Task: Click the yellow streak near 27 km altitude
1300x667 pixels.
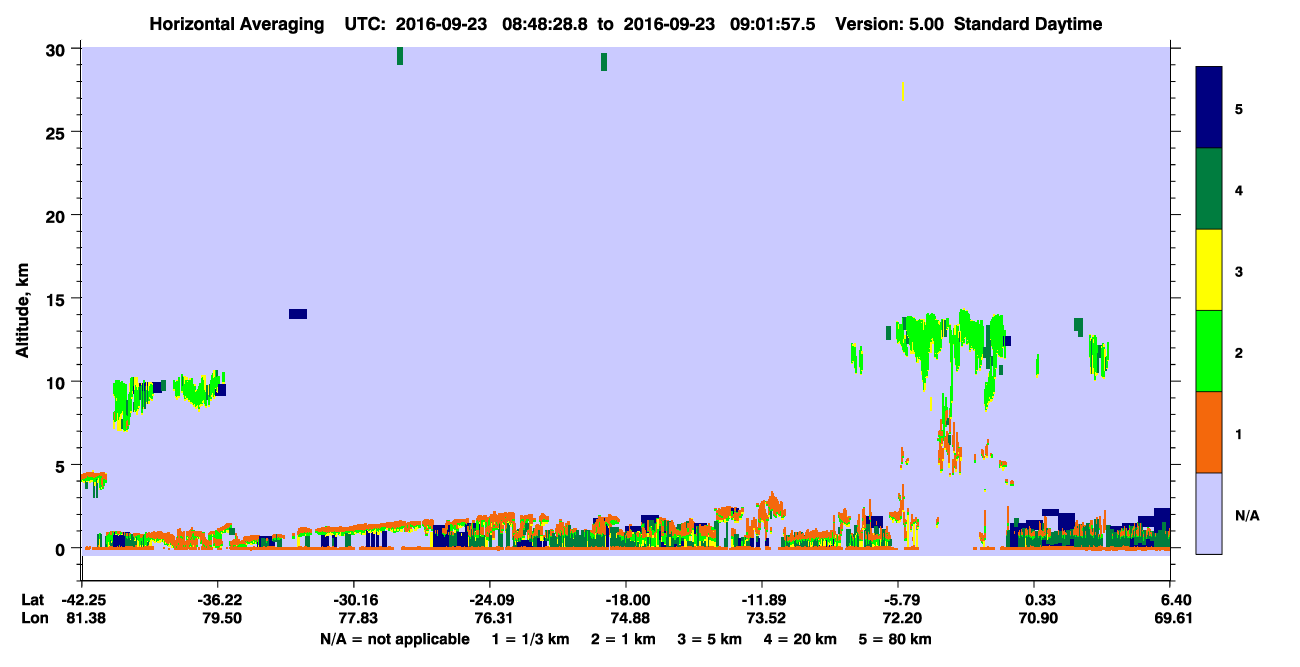Action: pos(903,91)
